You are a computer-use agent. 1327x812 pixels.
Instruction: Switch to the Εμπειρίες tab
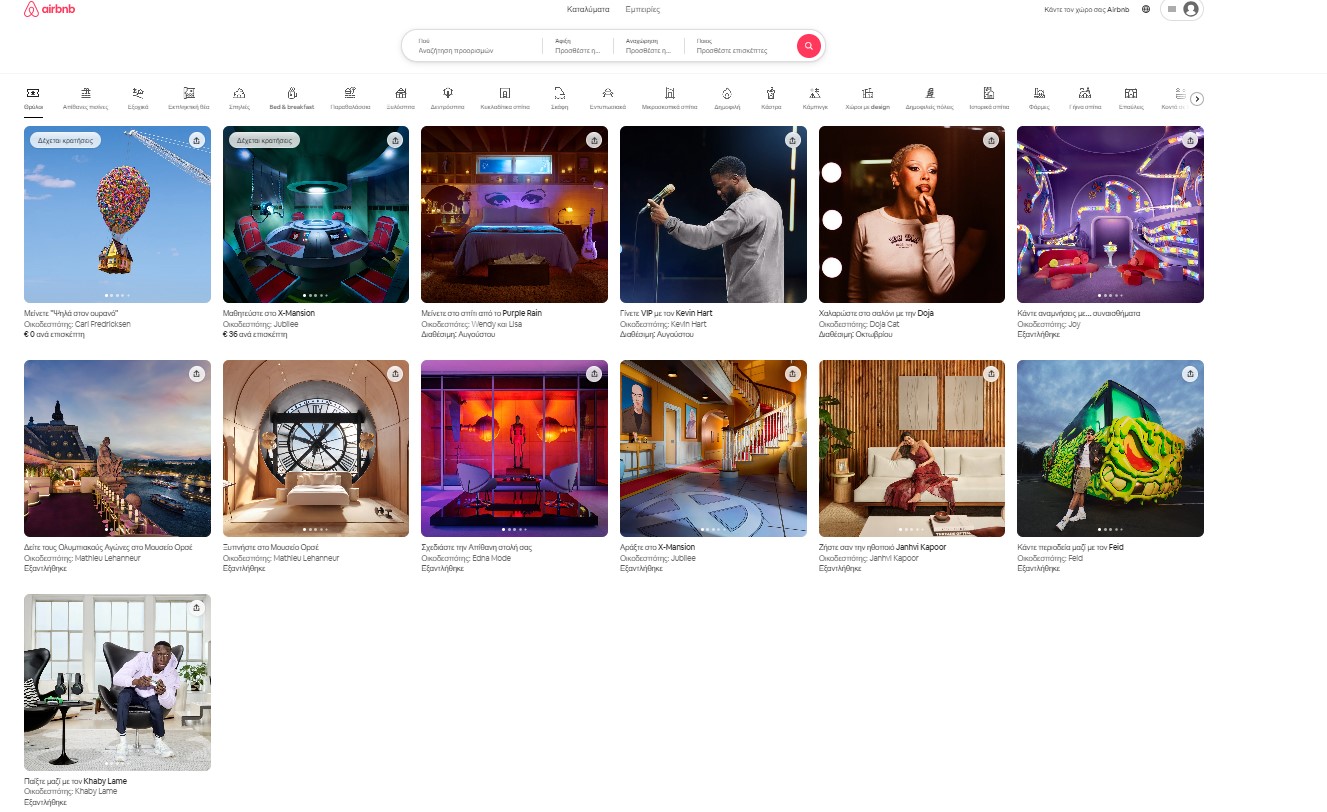click(x=642, y=9)
